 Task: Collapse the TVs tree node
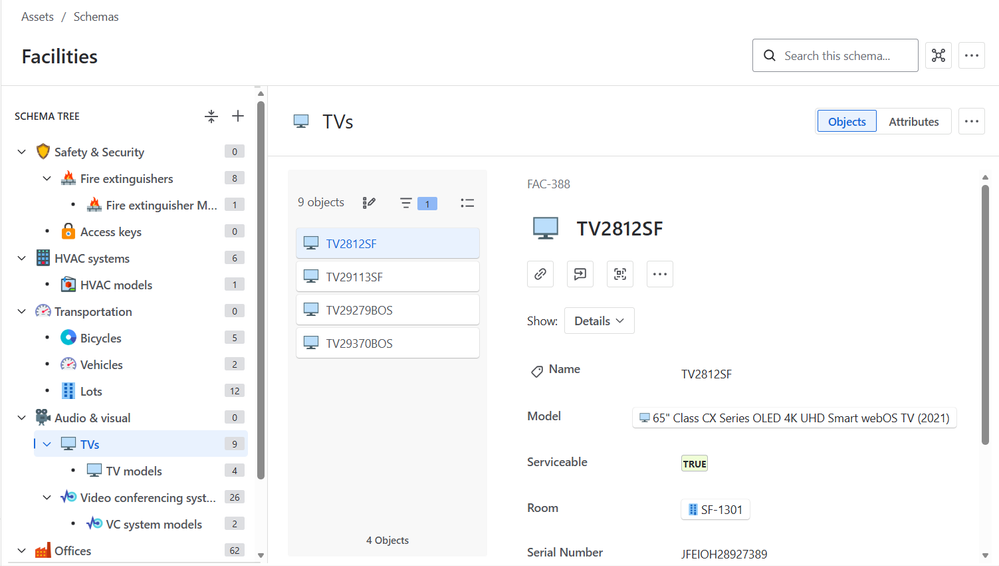click(47, 444)
